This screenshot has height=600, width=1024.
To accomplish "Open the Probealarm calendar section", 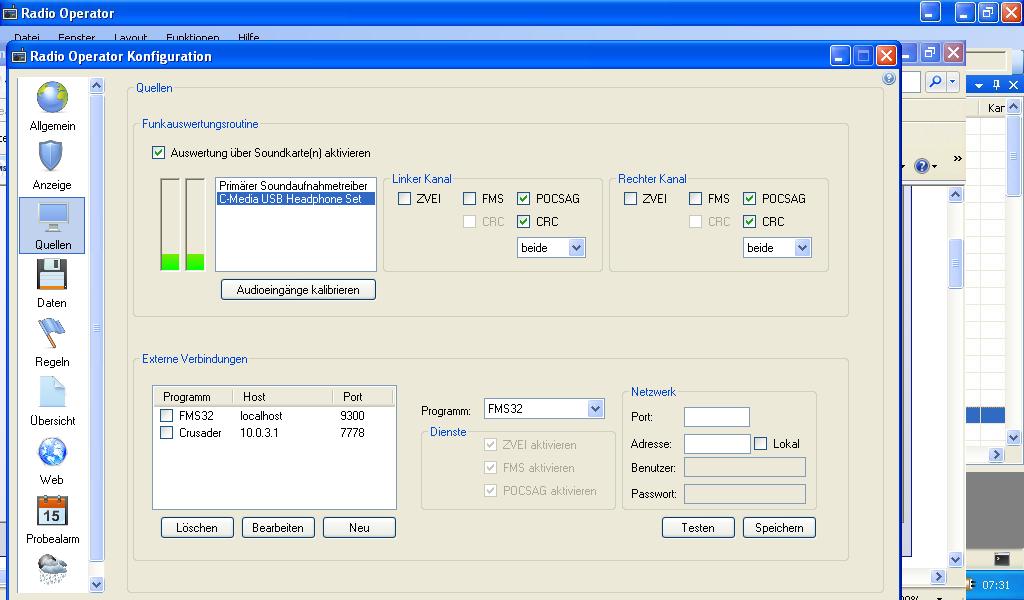I will [x=52, y=518].
